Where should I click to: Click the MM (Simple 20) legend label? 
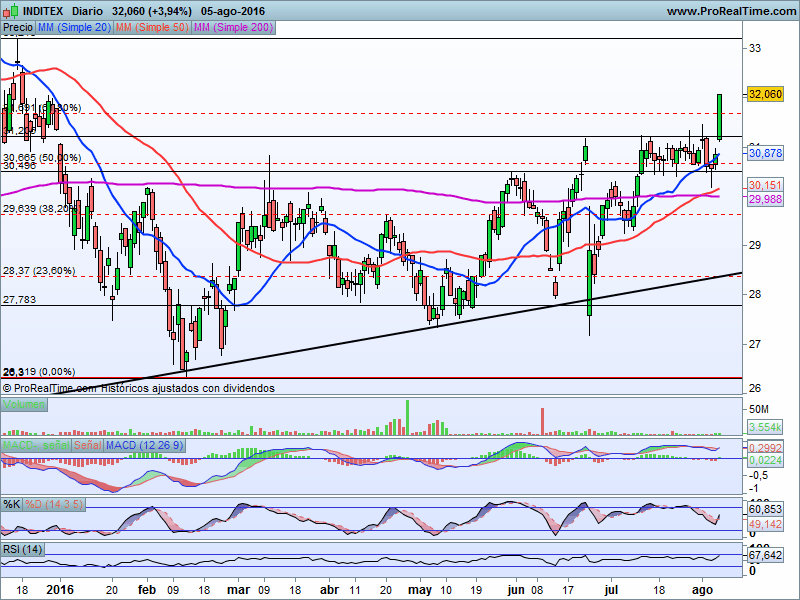(74, 28)
